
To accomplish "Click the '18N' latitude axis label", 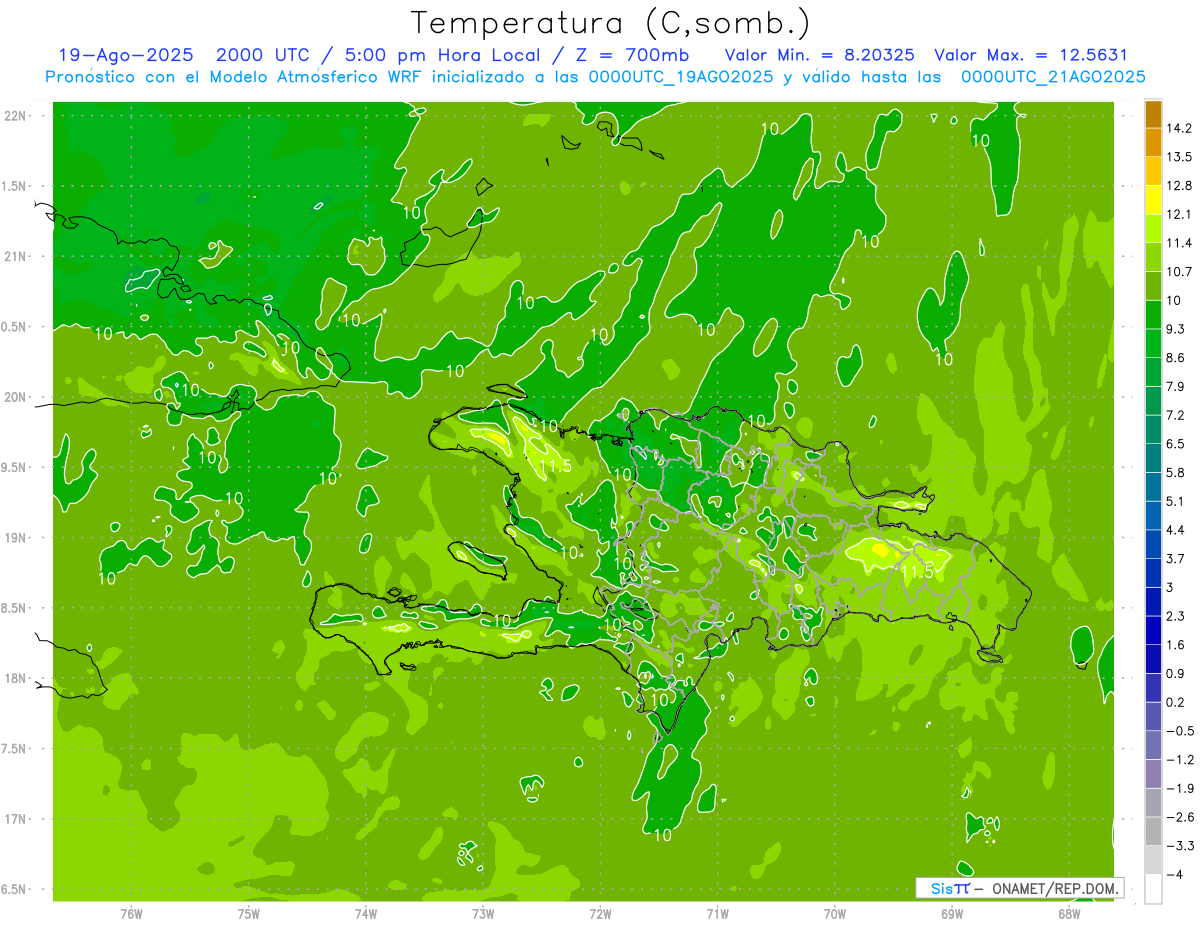I will tap(14, 678).
